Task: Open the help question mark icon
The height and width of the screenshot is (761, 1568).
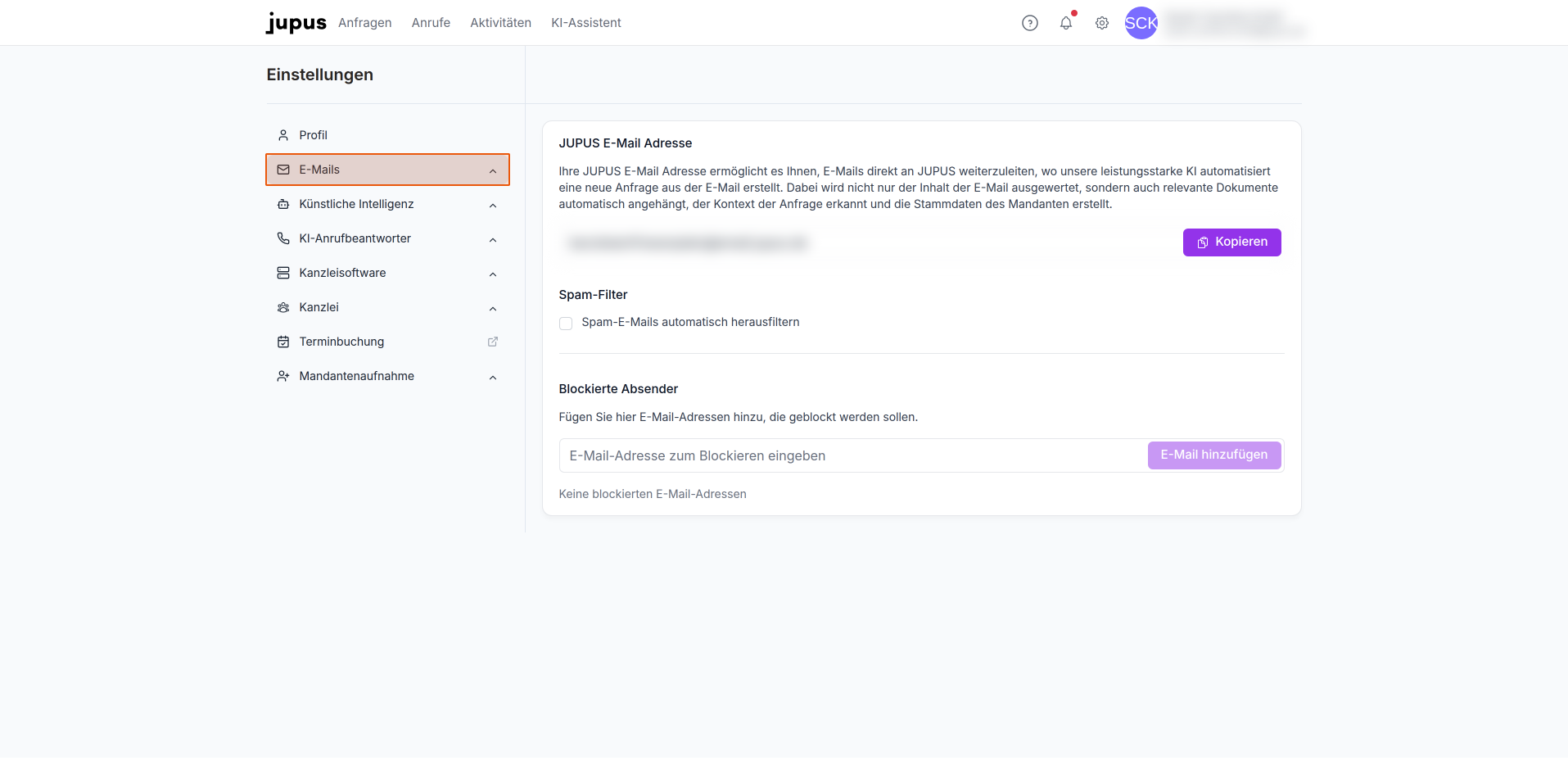Action: 1030,23
